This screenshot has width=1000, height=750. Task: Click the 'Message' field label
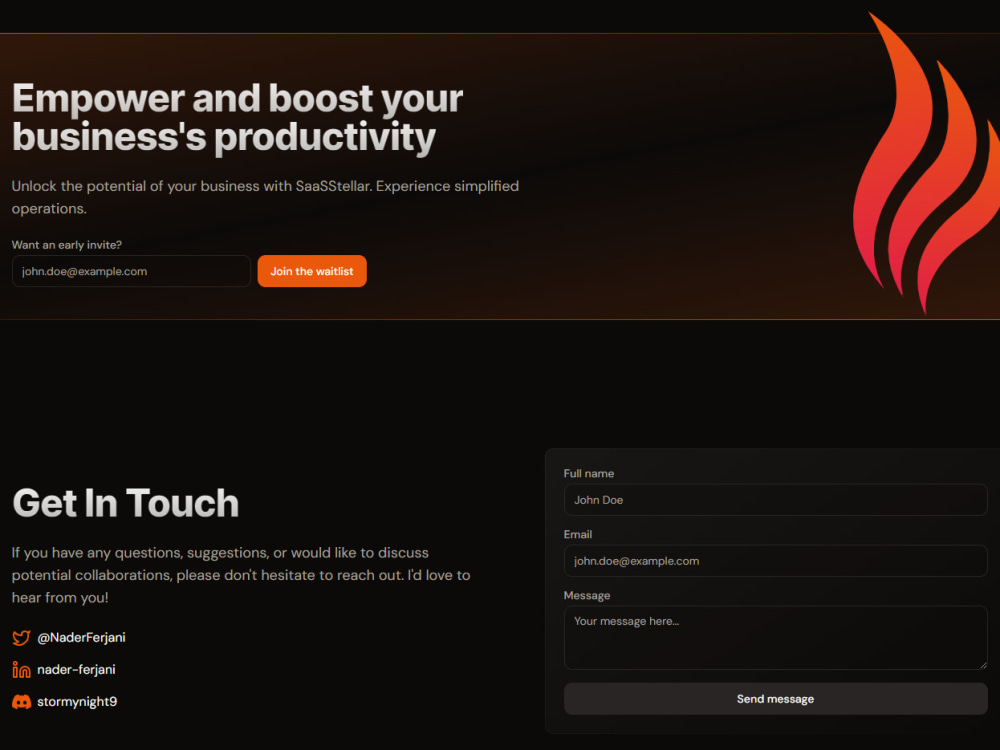click(587, 595)
